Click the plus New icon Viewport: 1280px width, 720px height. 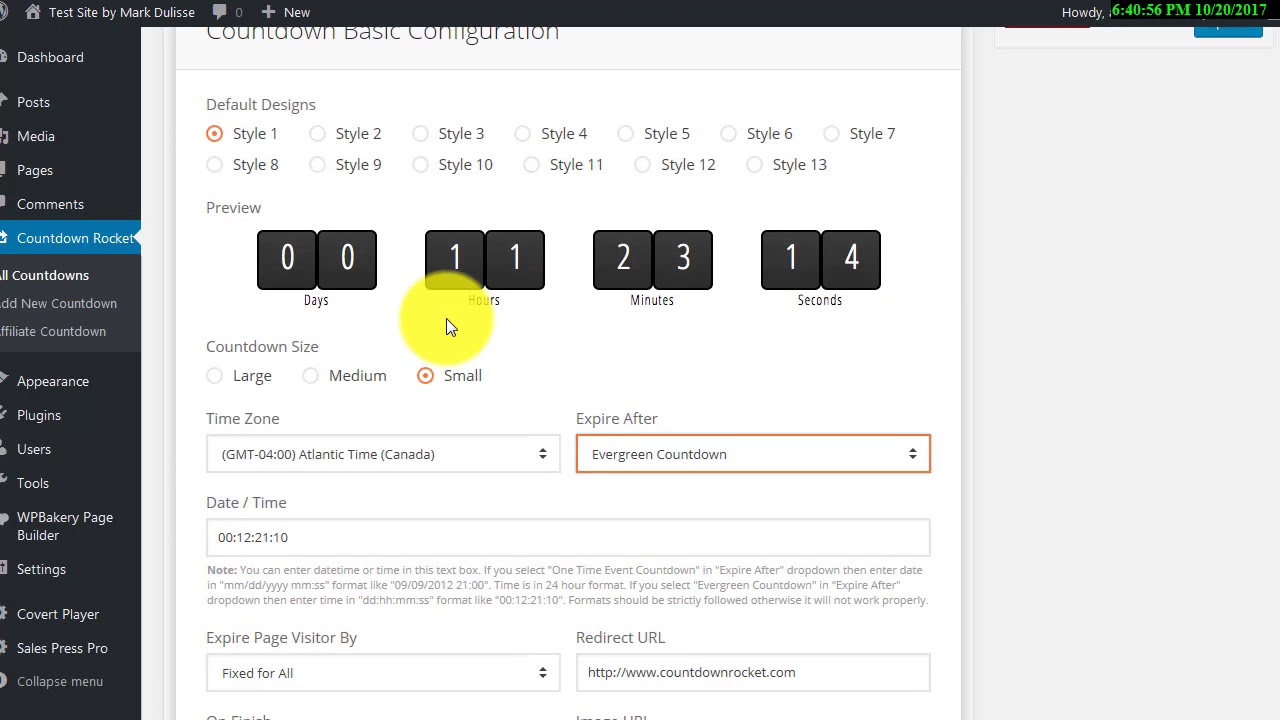(268, 12)
